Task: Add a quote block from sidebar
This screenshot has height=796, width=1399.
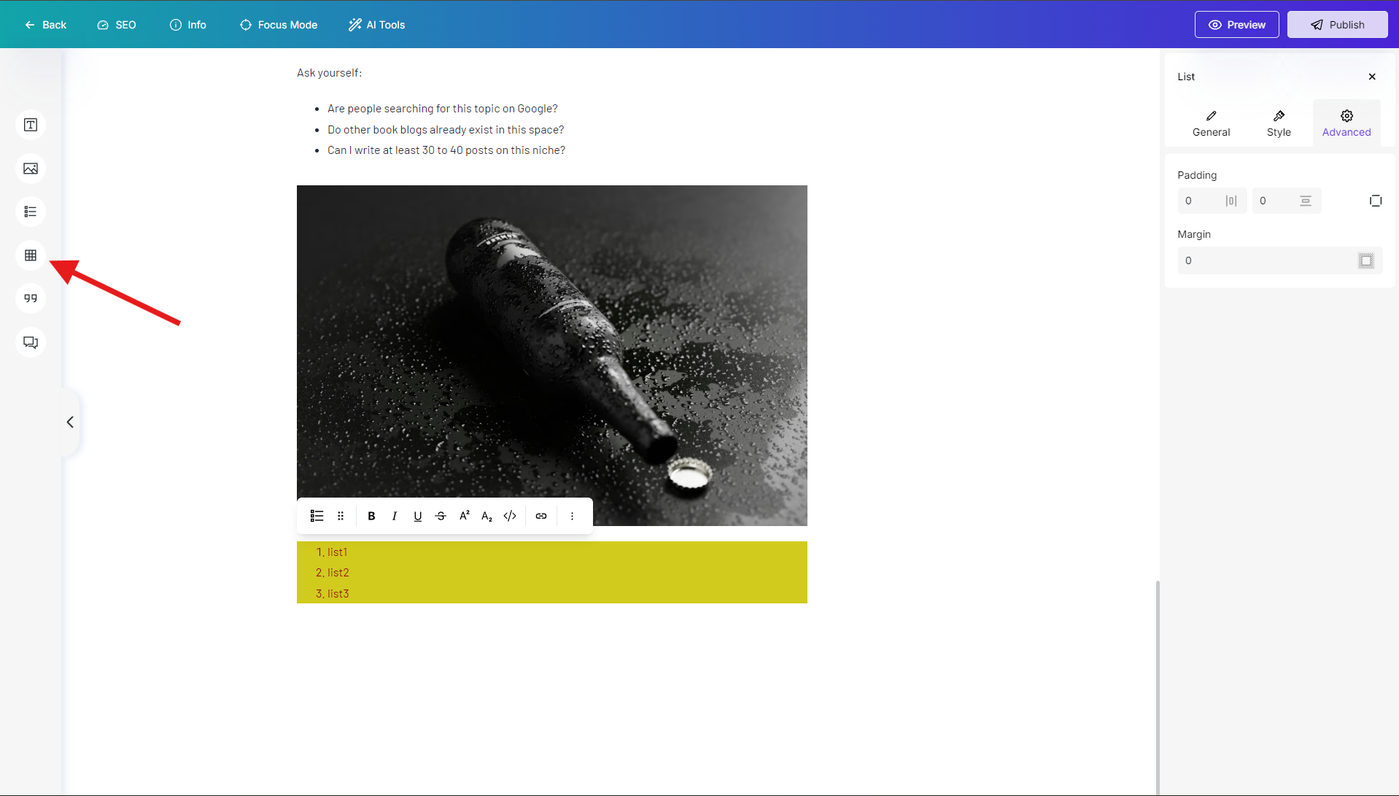Action: 31,298
